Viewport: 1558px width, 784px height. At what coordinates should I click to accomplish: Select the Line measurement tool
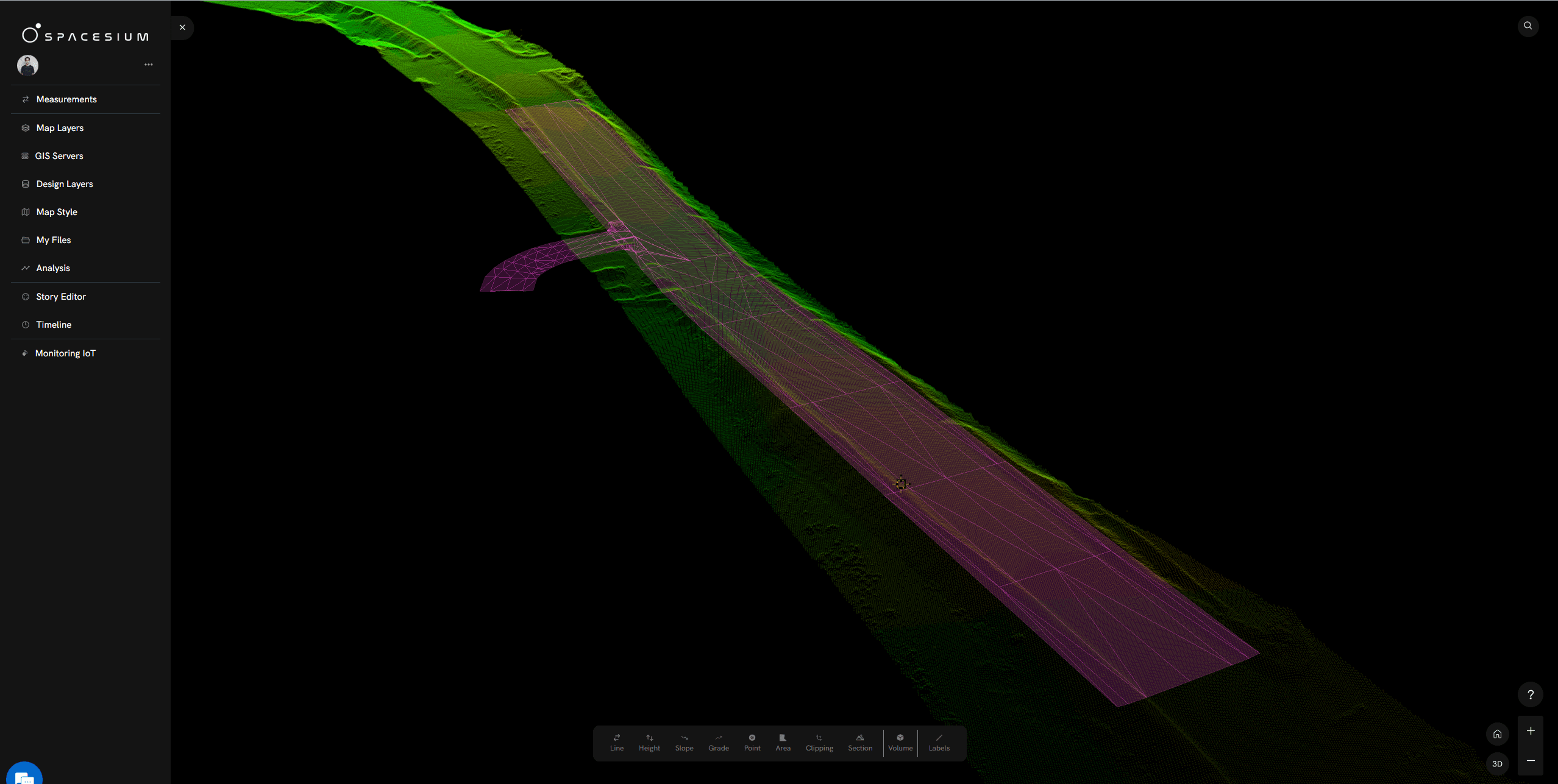(x=616, y=742)
